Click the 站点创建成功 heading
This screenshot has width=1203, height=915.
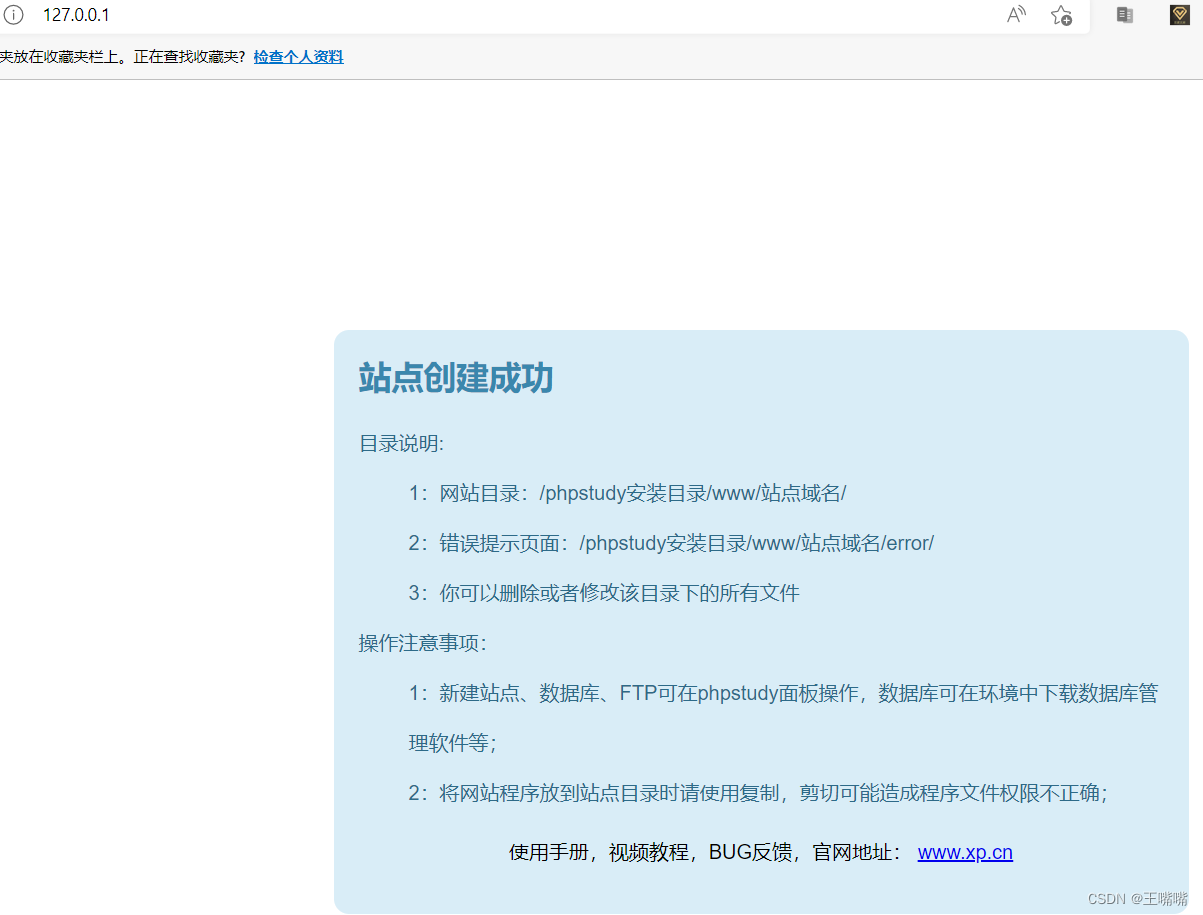pyautogui.click(x=456, y=378)
